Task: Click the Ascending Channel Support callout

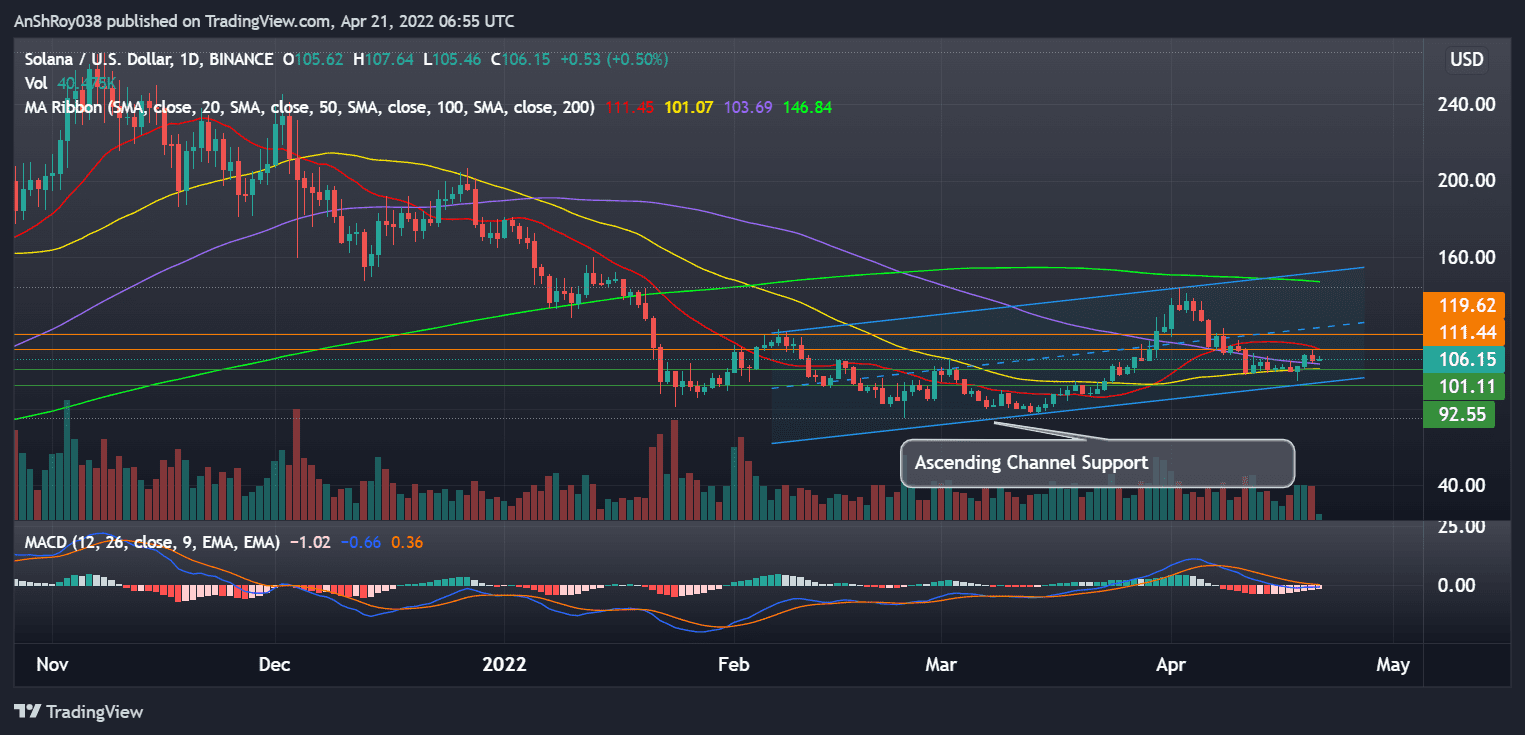Action: [1031, 463]
